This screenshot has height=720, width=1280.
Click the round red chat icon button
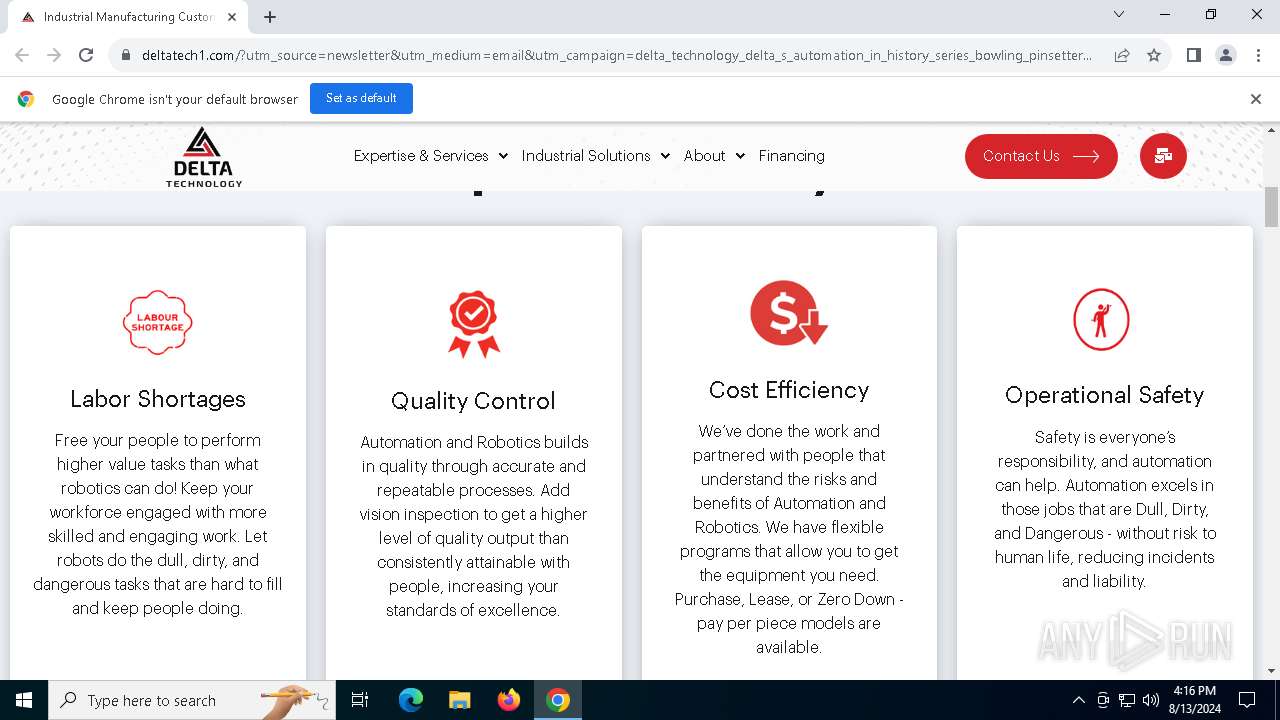[x=1163, y=156]
